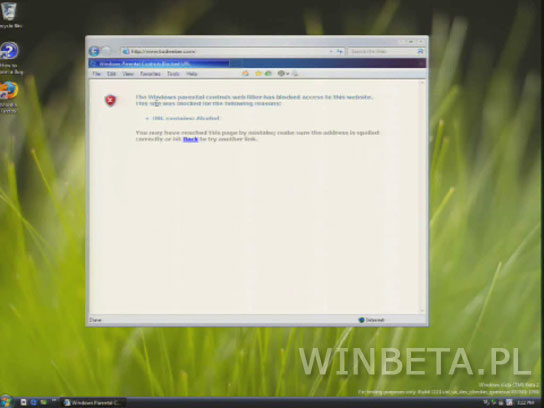
Task: Select the Mozilla Firefox desktop icon
Action: coord(9,97)
